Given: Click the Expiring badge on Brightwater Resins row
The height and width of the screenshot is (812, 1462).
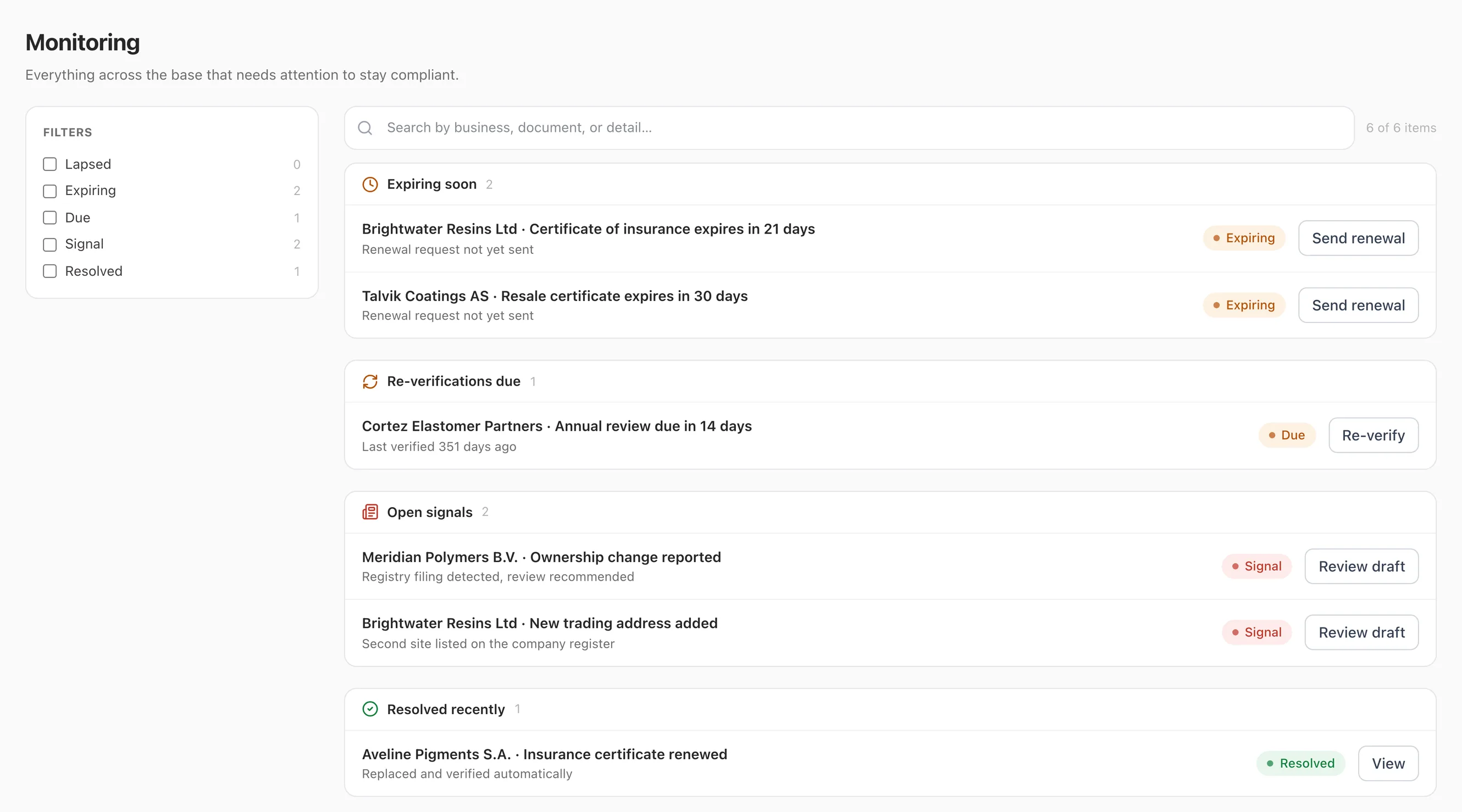Looking at the screenshot, I should pos(1244,238).
